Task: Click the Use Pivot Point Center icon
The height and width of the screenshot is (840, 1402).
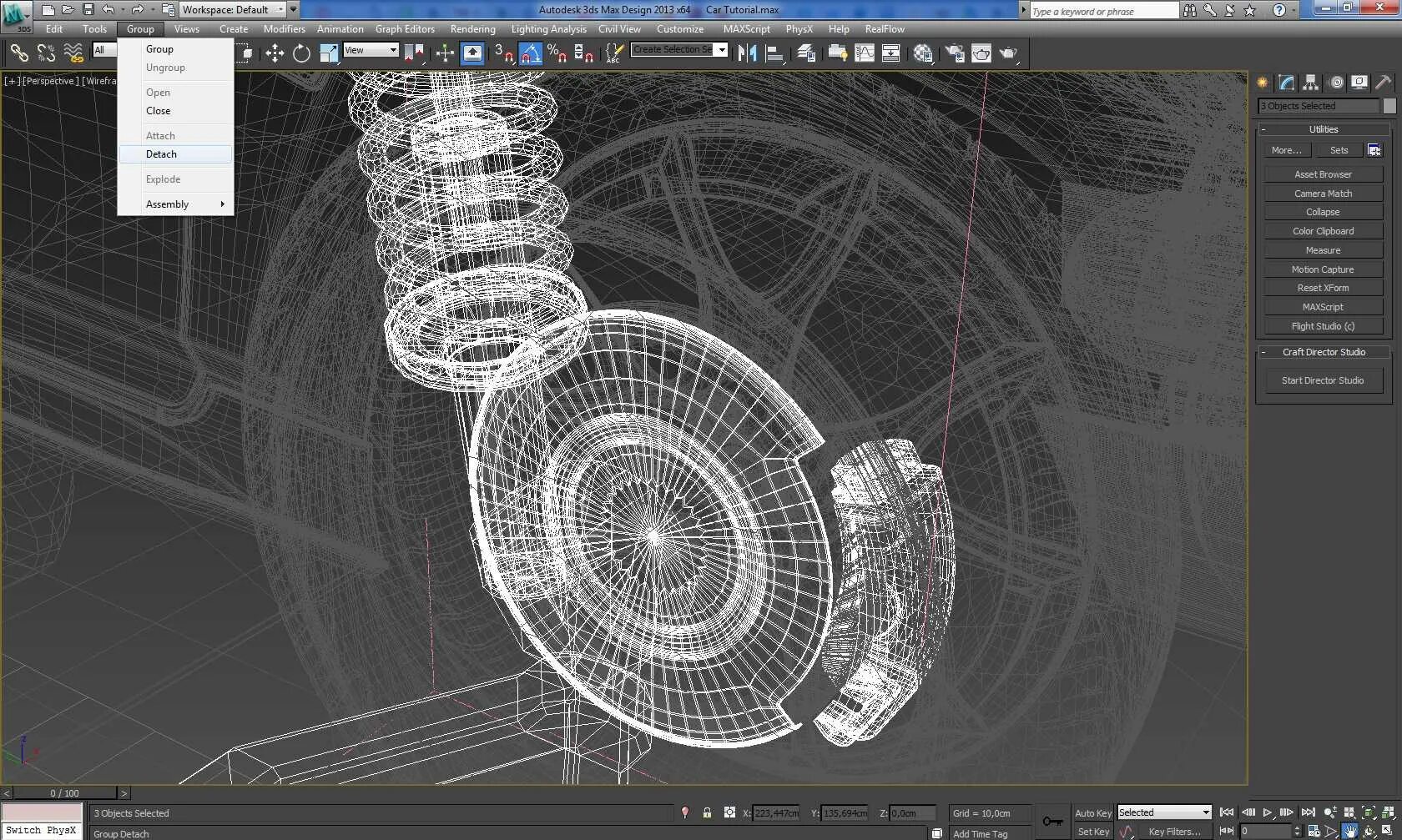Action: [x=413, y=53]
